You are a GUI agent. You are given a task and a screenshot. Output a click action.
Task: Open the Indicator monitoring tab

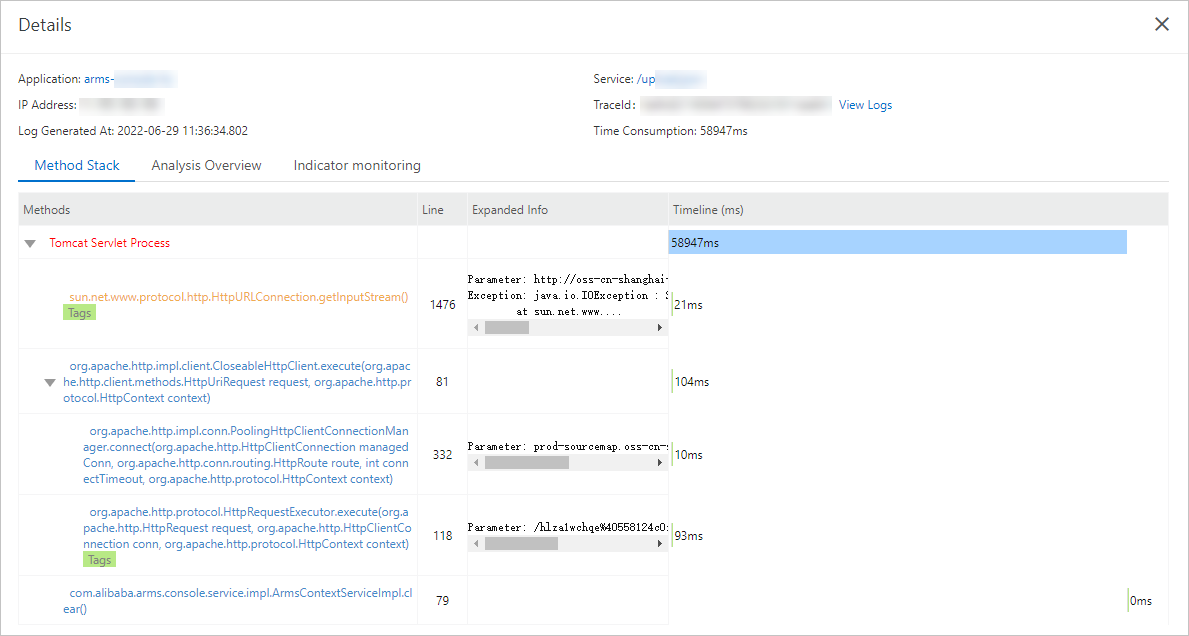click(357, 165)
